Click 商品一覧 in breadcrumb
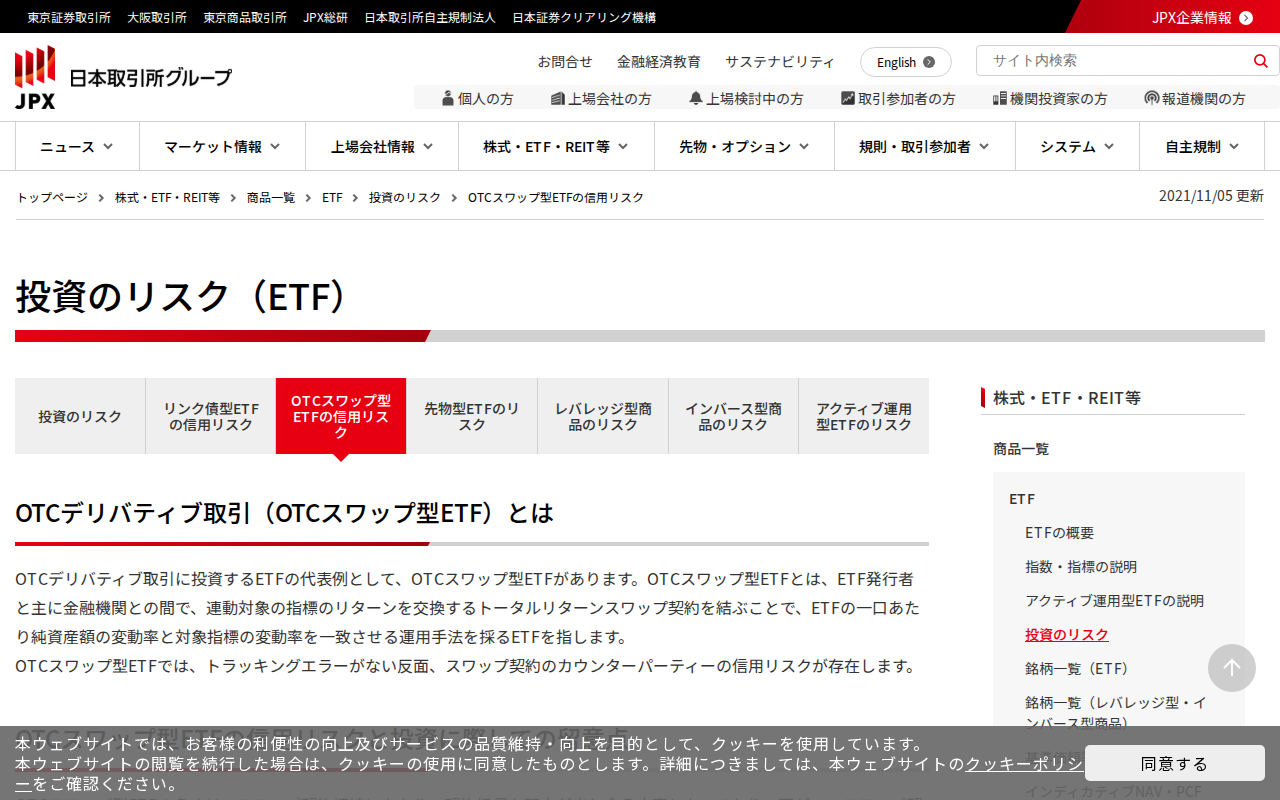The width and height of the screenshot is (1280, 800). coord(271,198)
